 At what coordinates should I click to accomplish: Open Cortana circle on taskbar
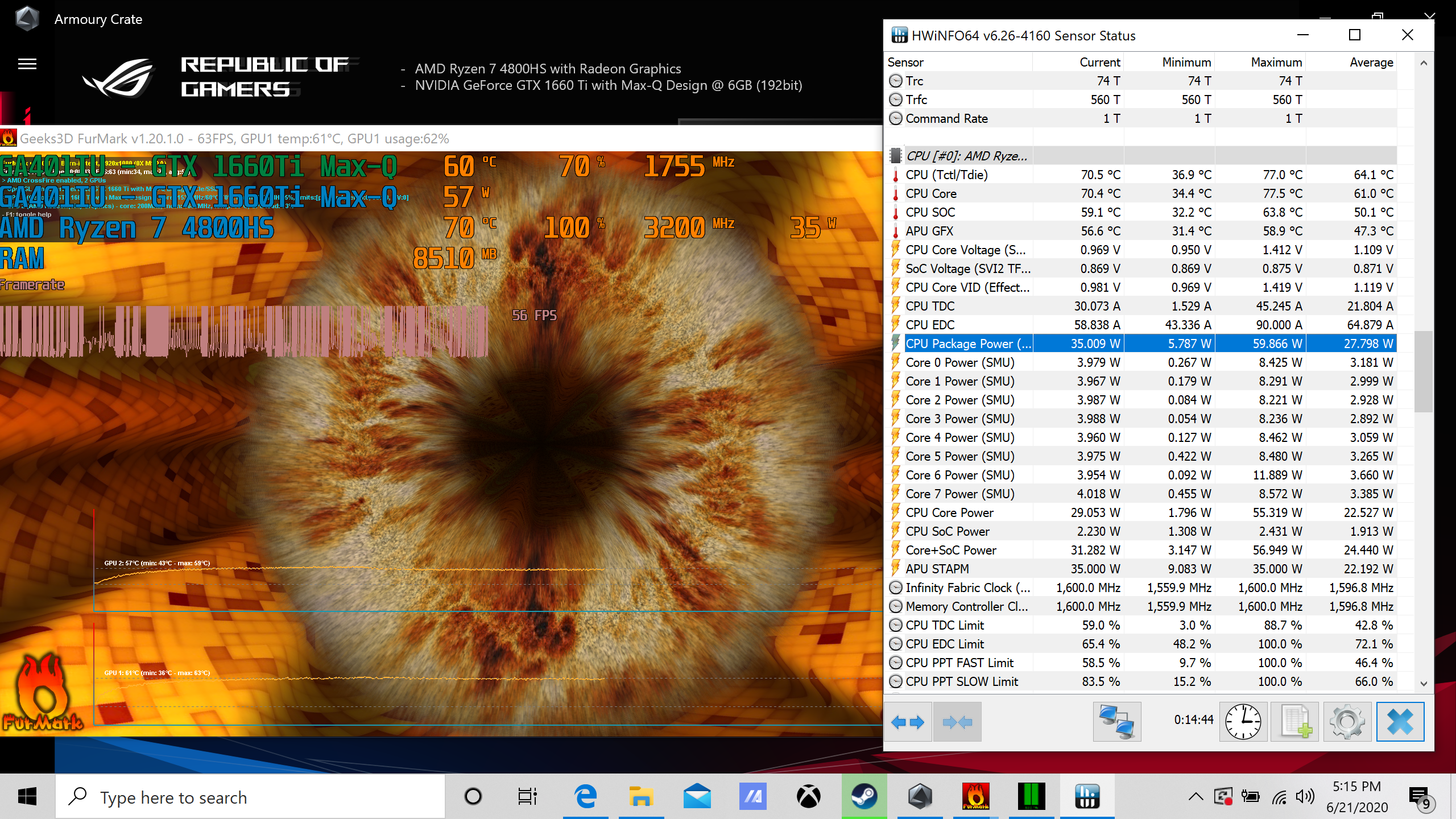[x=473, y=796]
